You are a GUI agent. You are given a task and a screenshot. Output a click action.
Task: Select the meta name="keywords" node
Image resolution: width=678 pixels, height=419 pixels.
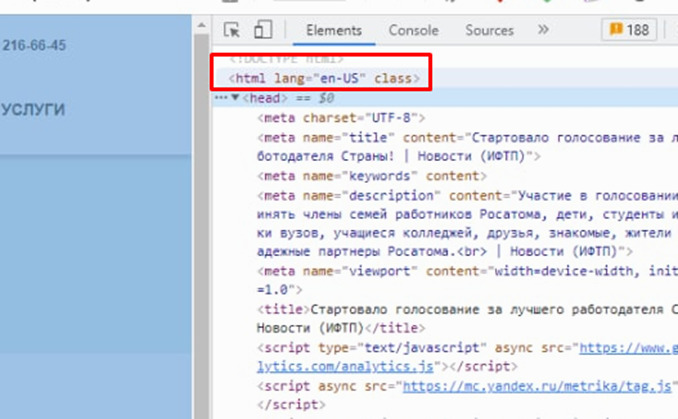coord(372,176)
